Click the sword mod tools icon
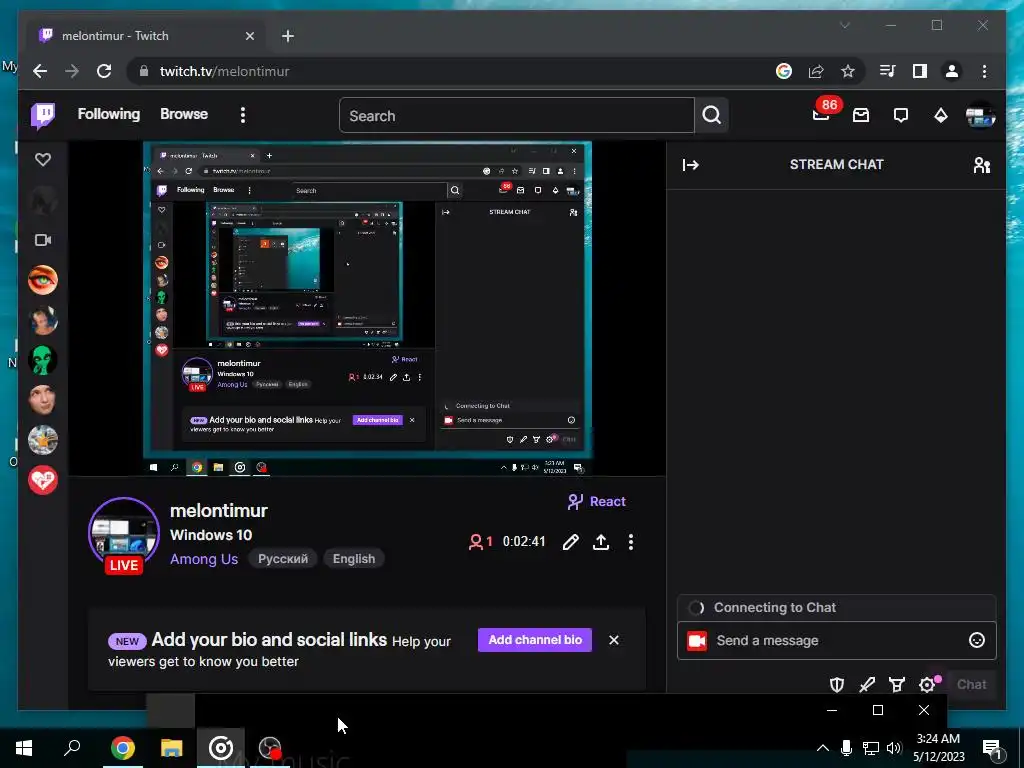 tap(867, 684)
